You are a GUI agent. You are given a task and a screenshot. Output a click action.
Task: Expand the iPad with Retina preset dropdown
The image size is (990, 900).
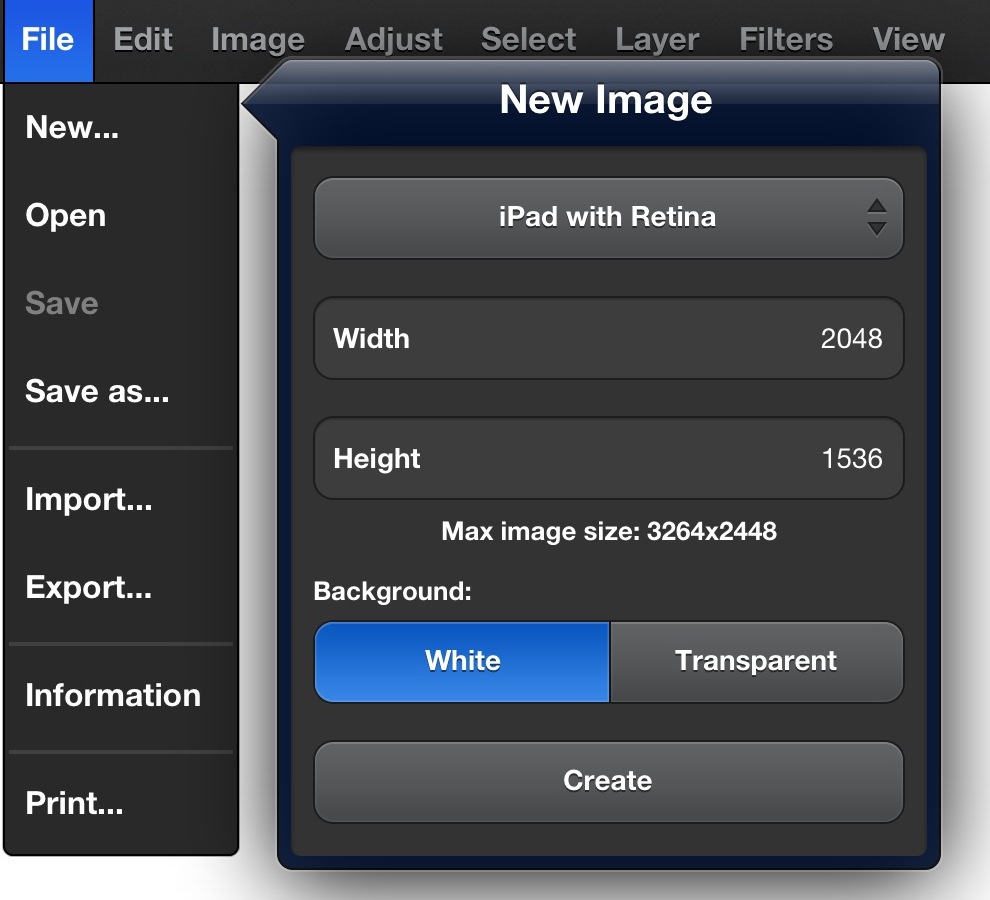click(x=608, y=217)
